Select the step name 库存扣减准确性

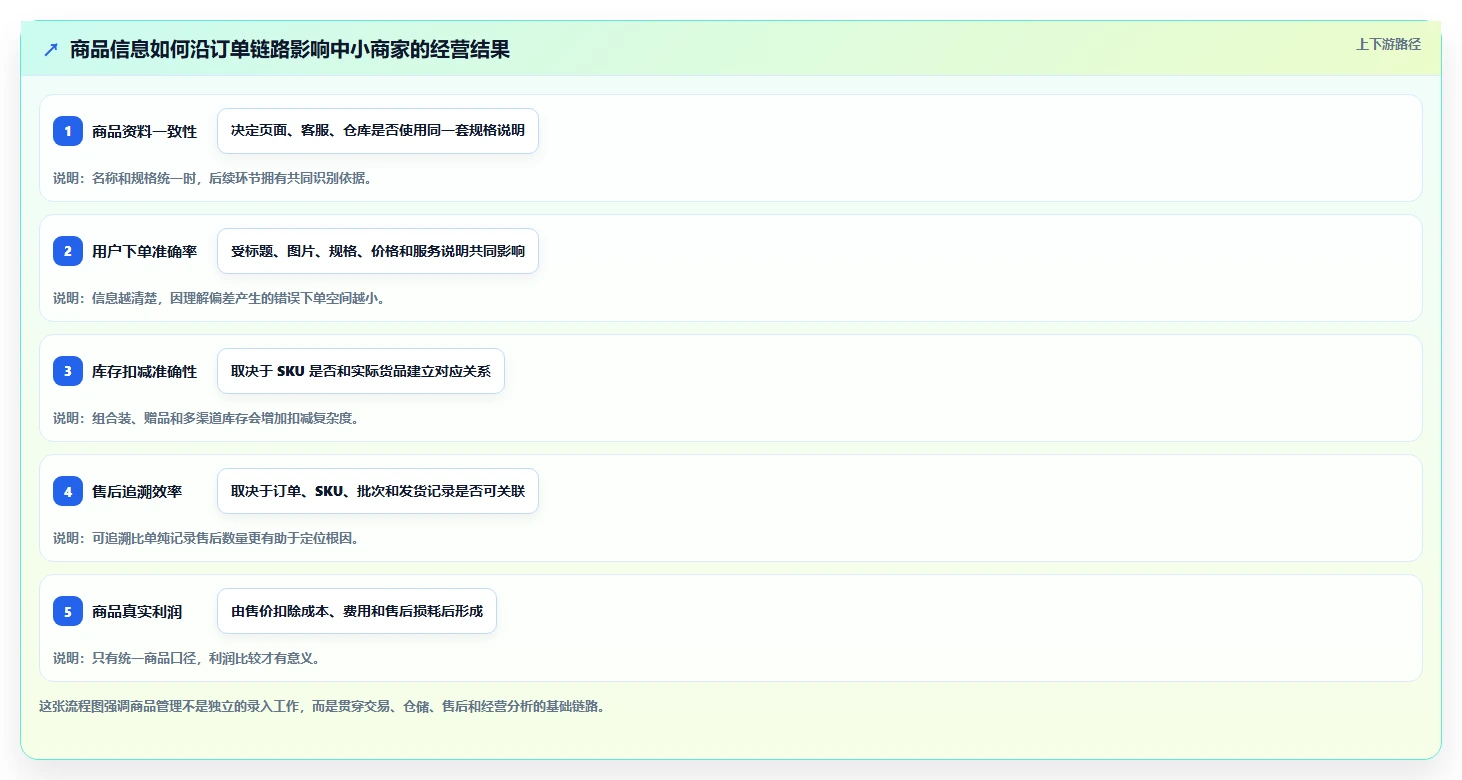click(144, 371)
